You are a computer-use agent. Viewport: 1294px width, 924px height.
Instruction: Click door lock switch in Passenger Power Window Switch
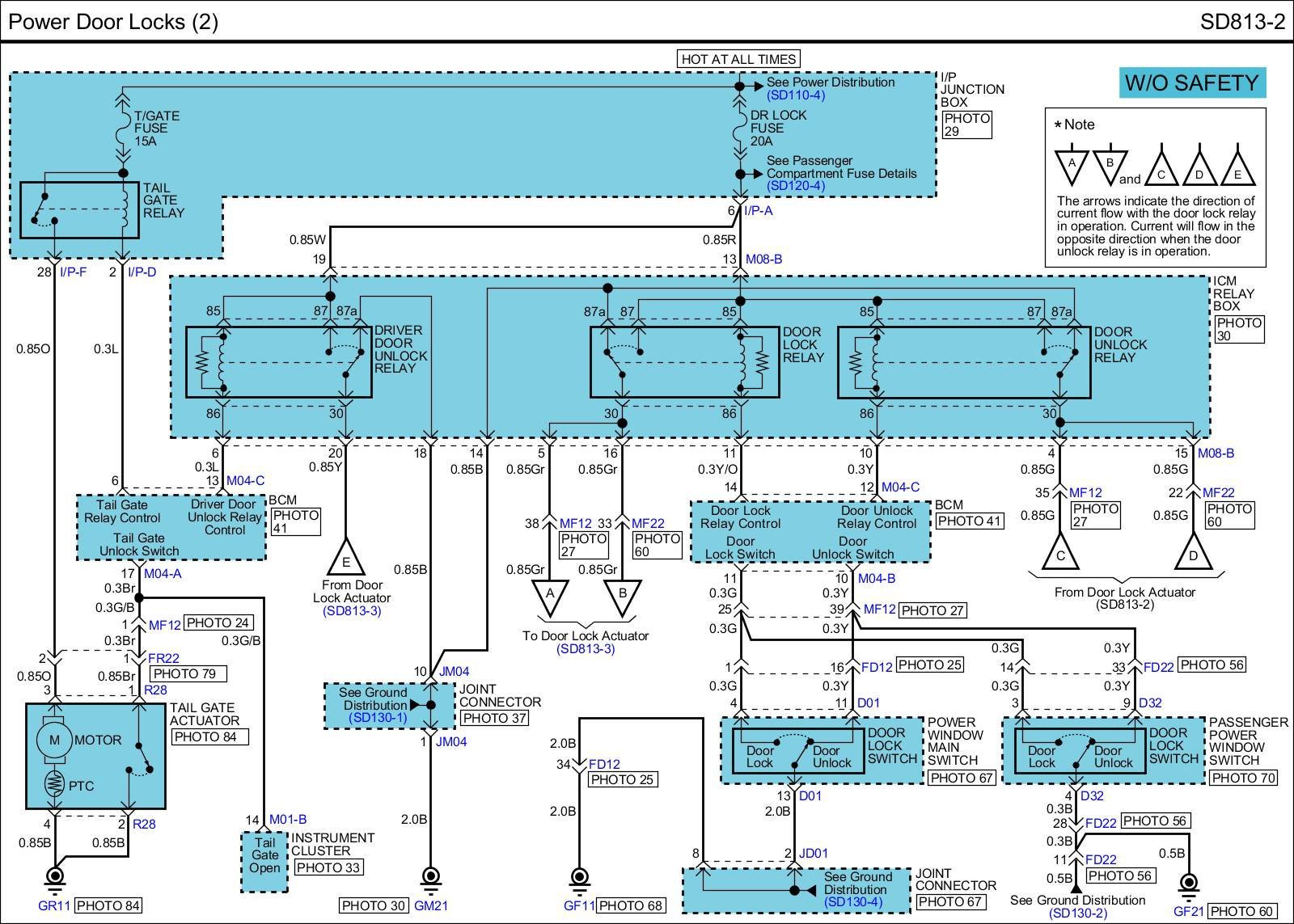(1080, 751)
